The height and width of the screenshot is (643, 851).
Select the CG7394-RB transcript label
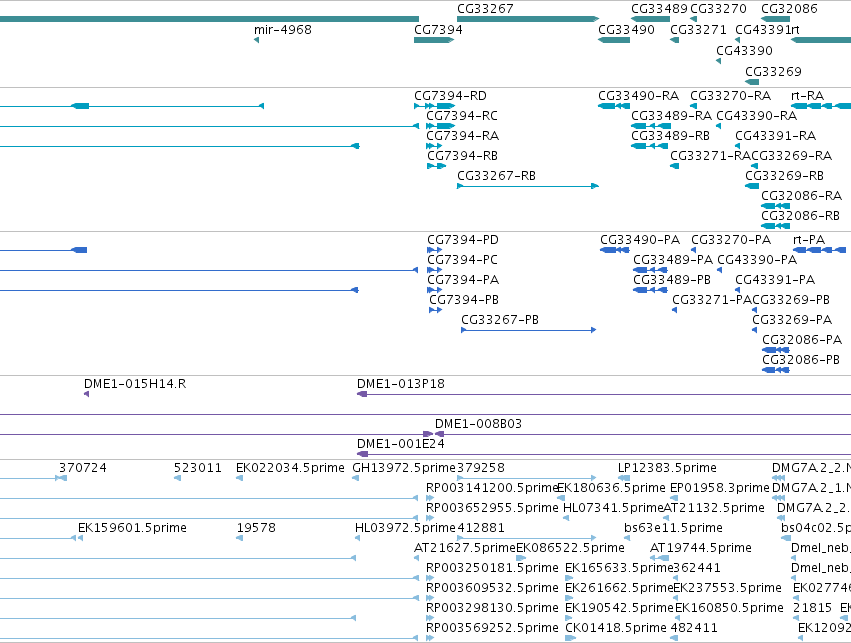(x=462, y=156)
